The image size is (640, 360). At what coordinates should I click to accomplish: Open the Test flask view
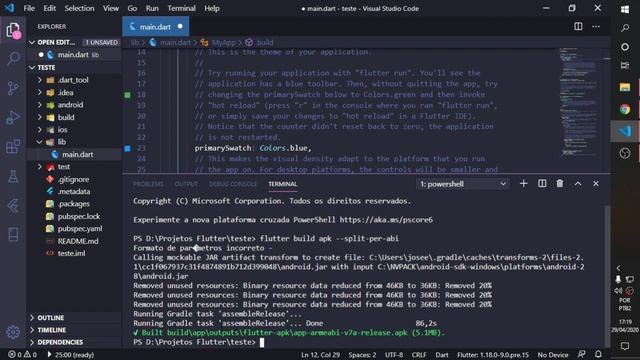tap(13, 176)
